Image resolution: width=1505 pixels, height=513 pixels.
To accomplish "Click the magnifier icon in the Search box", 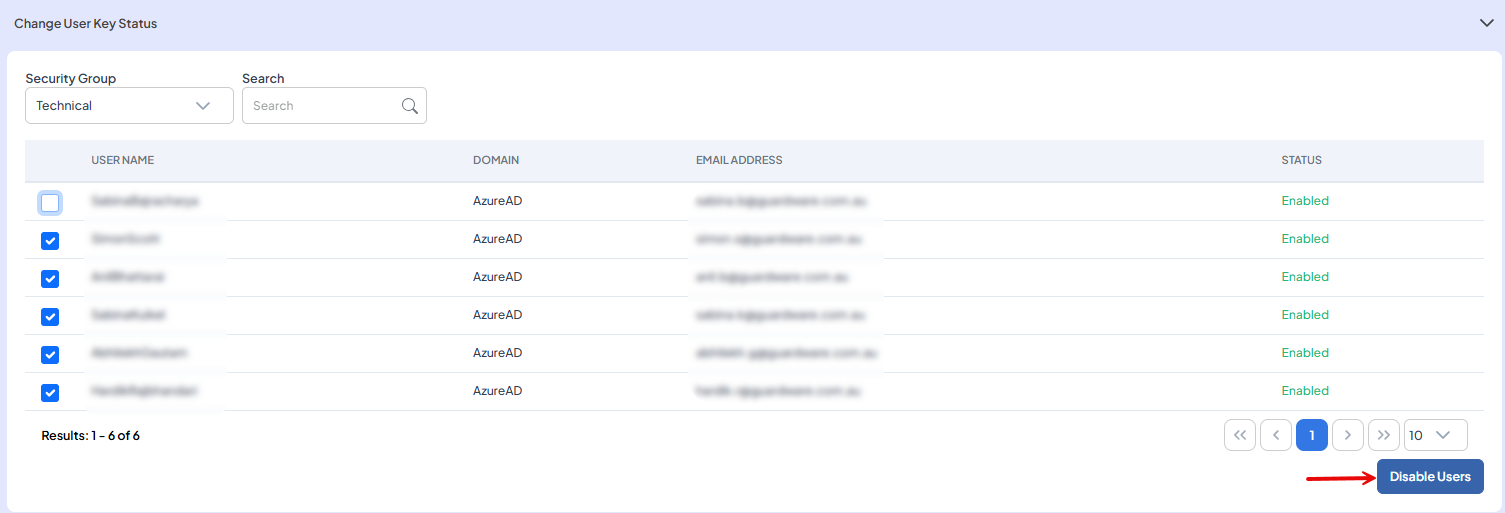I will (410, 106).
